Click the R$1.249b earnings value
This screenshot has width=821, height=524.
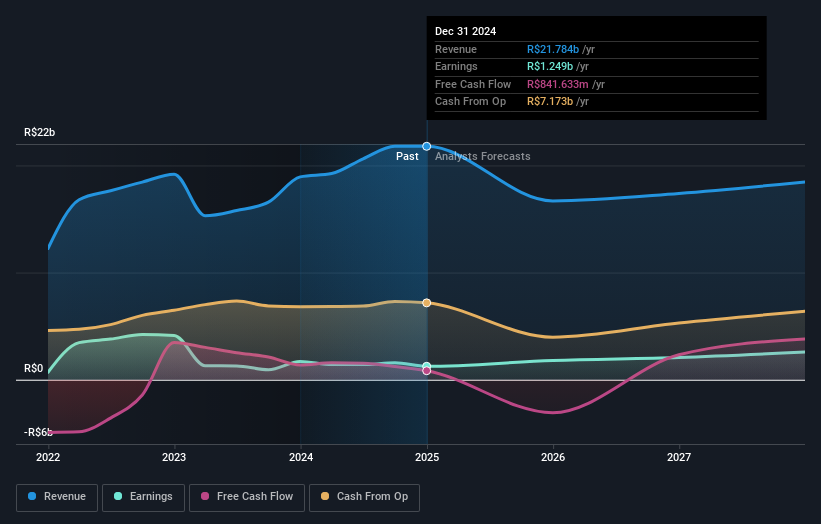pyautogui.click(x=550, y=66)
